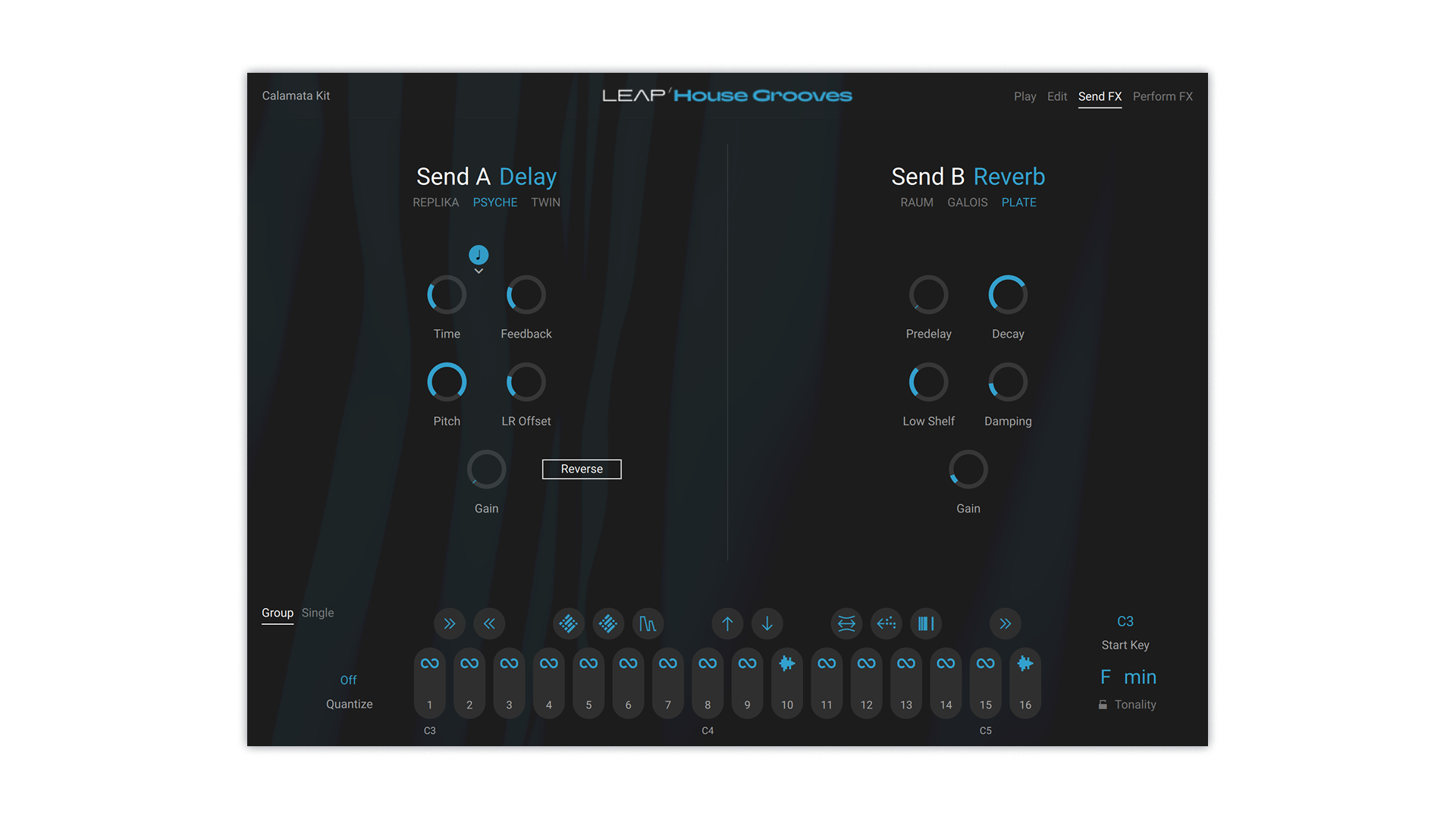Click the downward arrow macro icon

coord(767,623)
